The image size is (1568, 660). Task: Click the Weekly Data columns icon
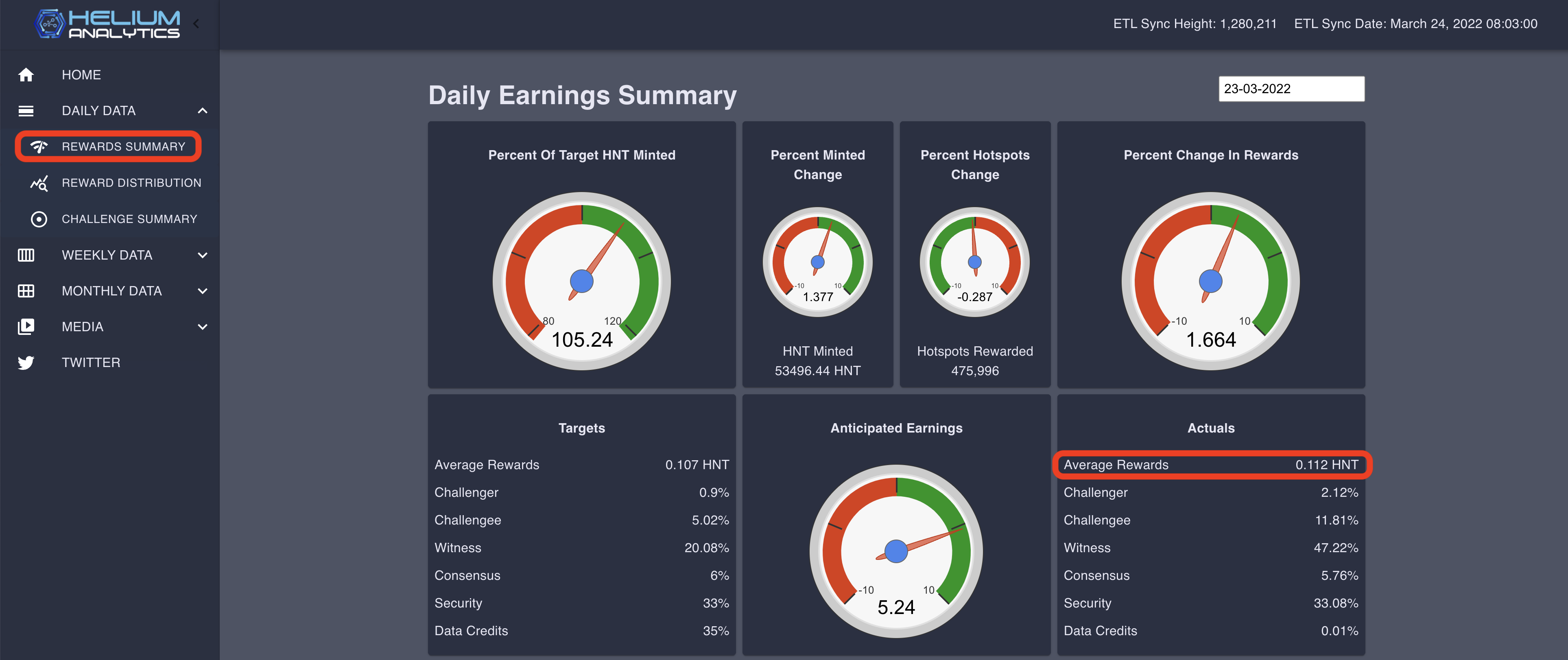point(26,255)
